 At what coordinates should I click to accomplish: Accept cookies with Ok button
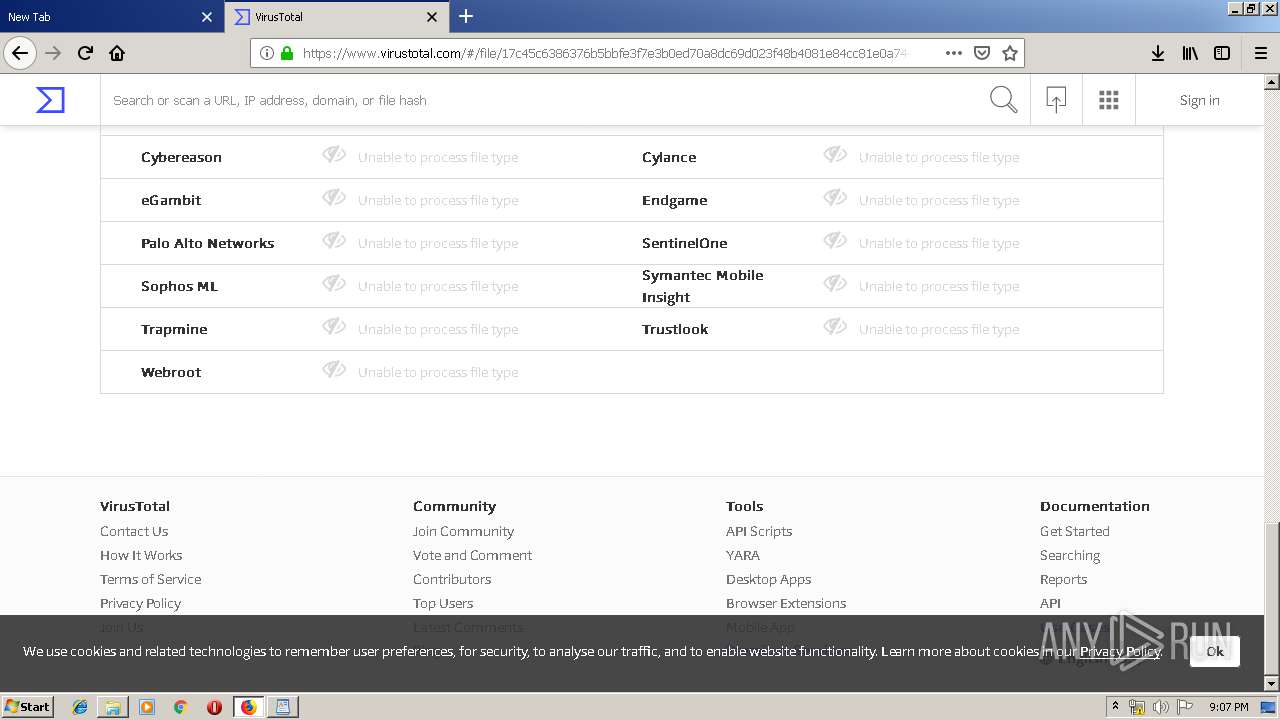point(1215,651)
